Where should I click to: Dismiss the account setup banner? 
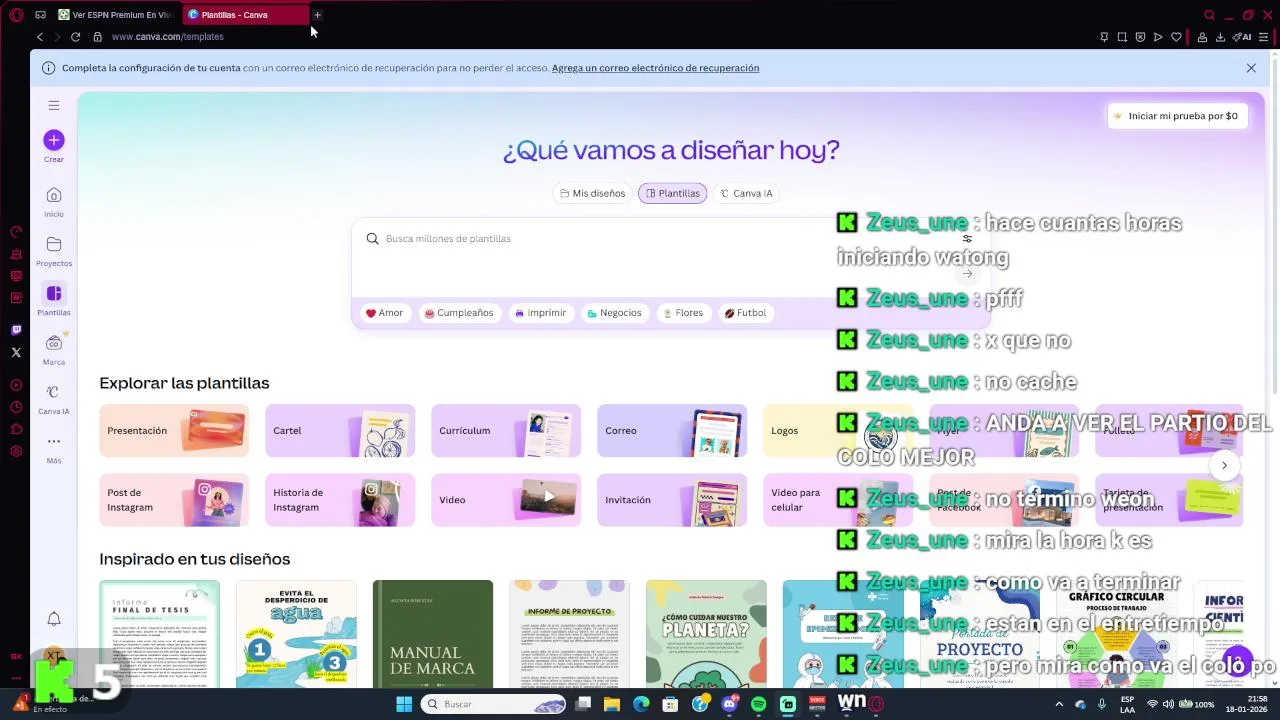(x=1251, y=68)
